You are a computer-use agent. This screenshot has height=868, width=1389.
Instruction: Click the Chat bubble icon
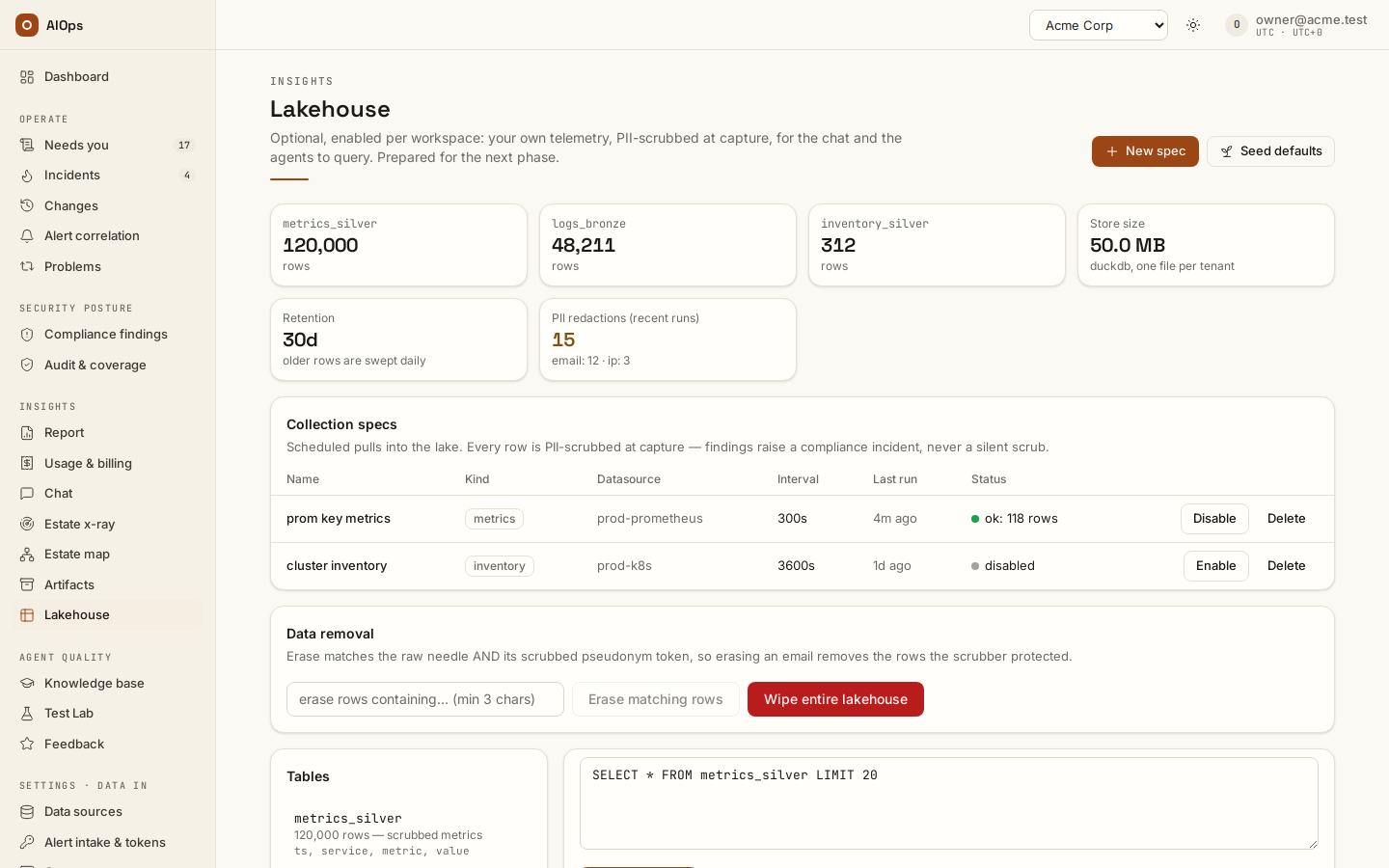pos(27,494)
